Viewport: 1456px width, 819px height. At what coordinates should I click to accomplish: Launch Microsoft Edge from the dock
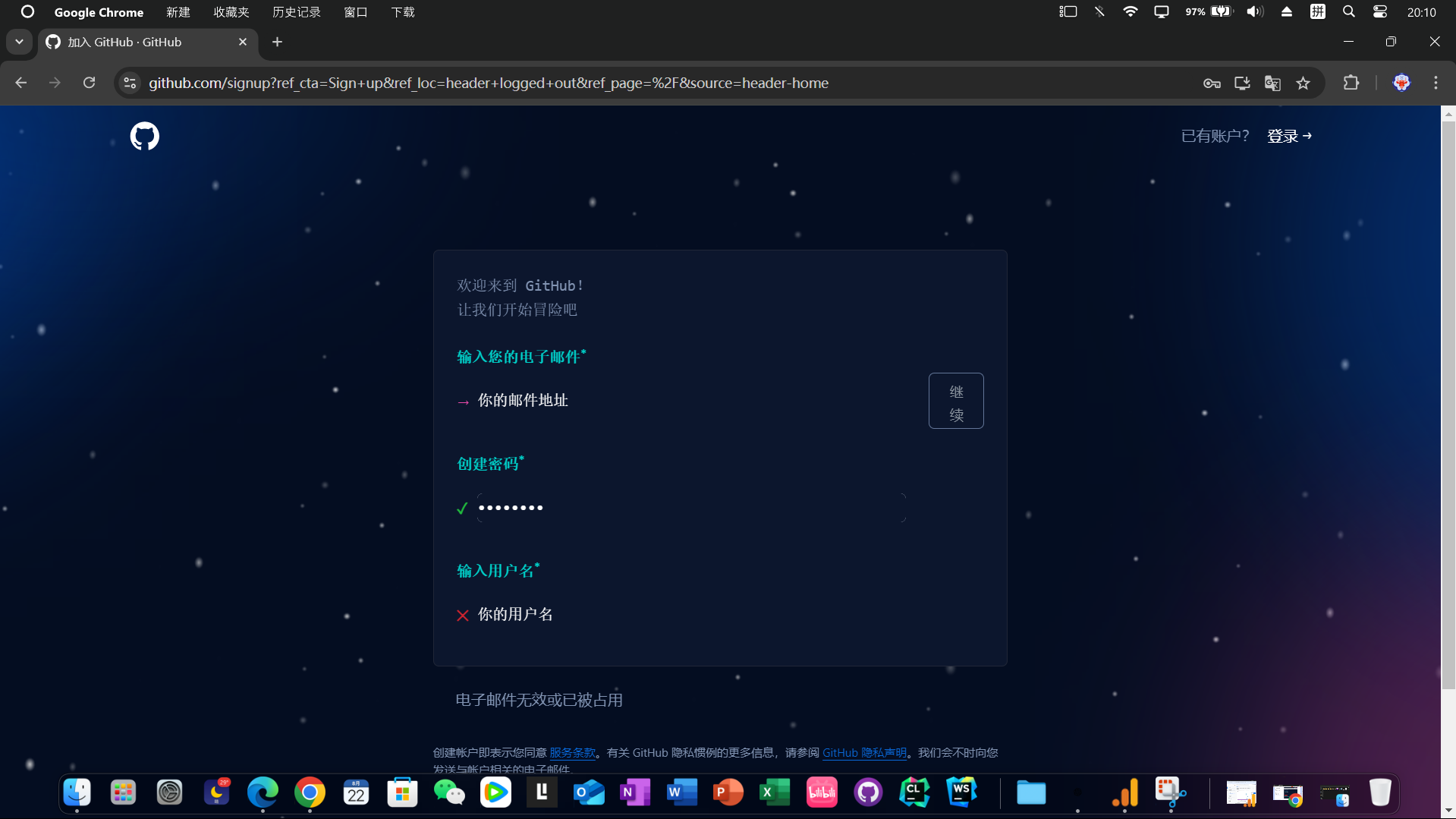click(x=263, y=792)
